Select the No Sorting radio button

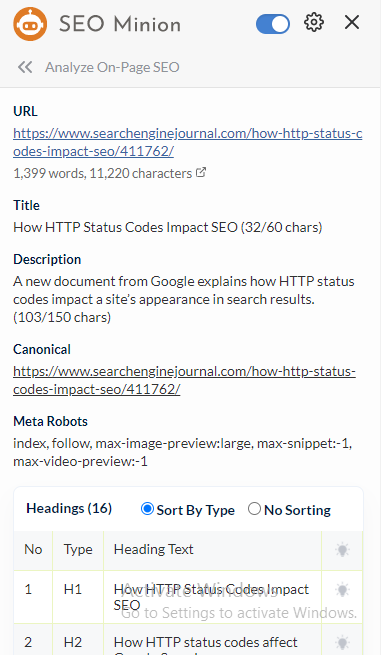[x=254, y=509]
